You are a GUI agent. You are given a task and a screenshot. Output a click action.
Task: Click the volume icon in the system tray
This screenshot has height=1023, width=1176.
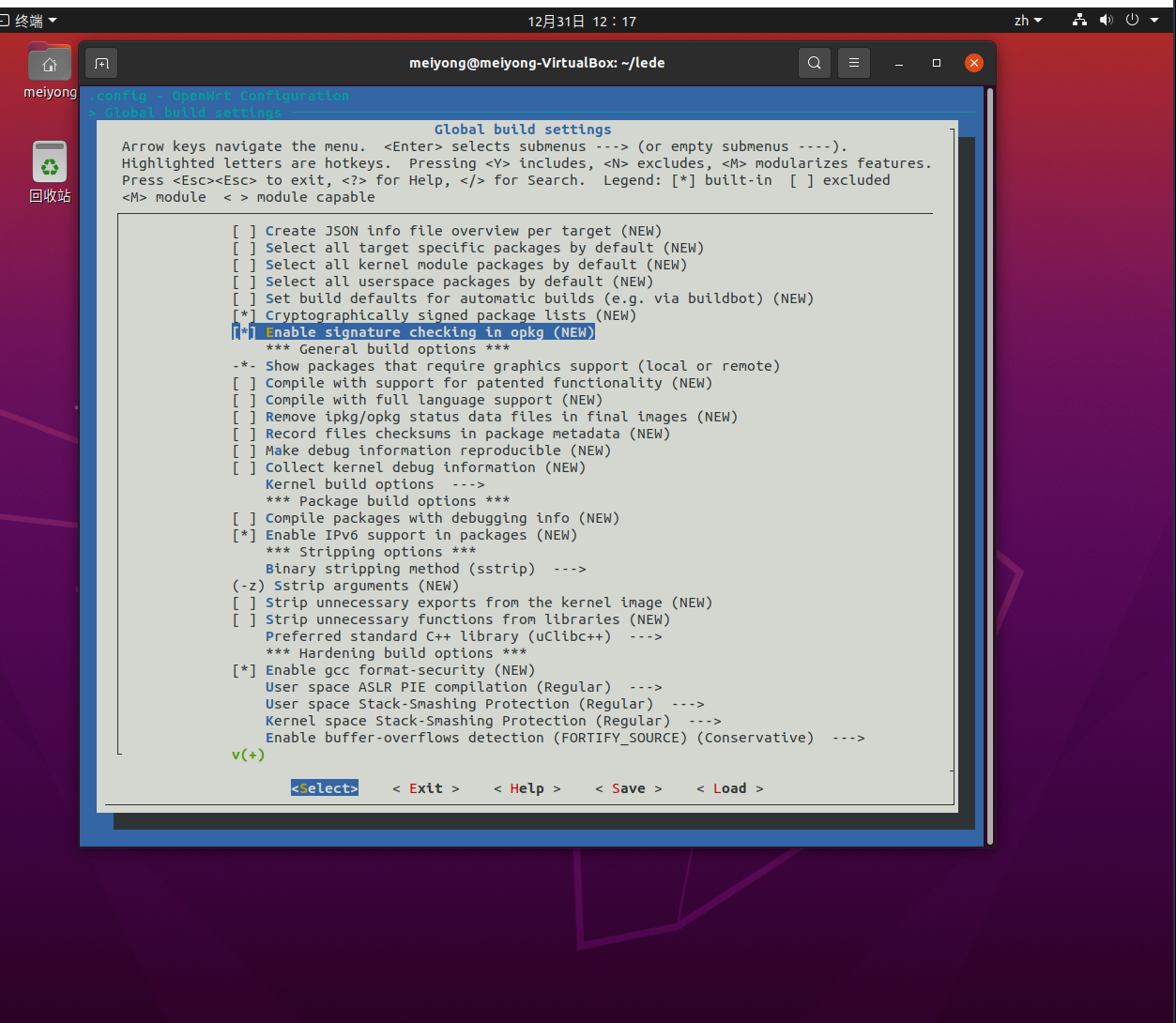coord(1107,19)
